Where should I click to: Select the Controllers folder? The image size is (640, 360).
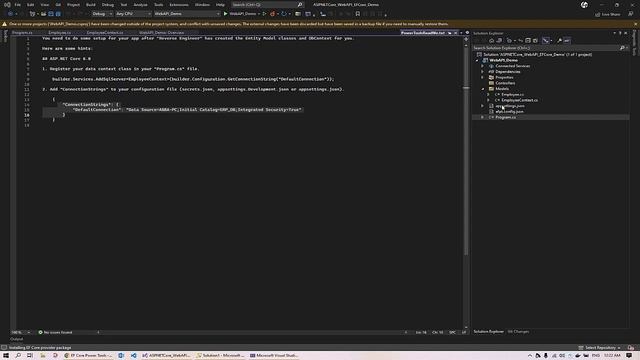tap(505, 83)
